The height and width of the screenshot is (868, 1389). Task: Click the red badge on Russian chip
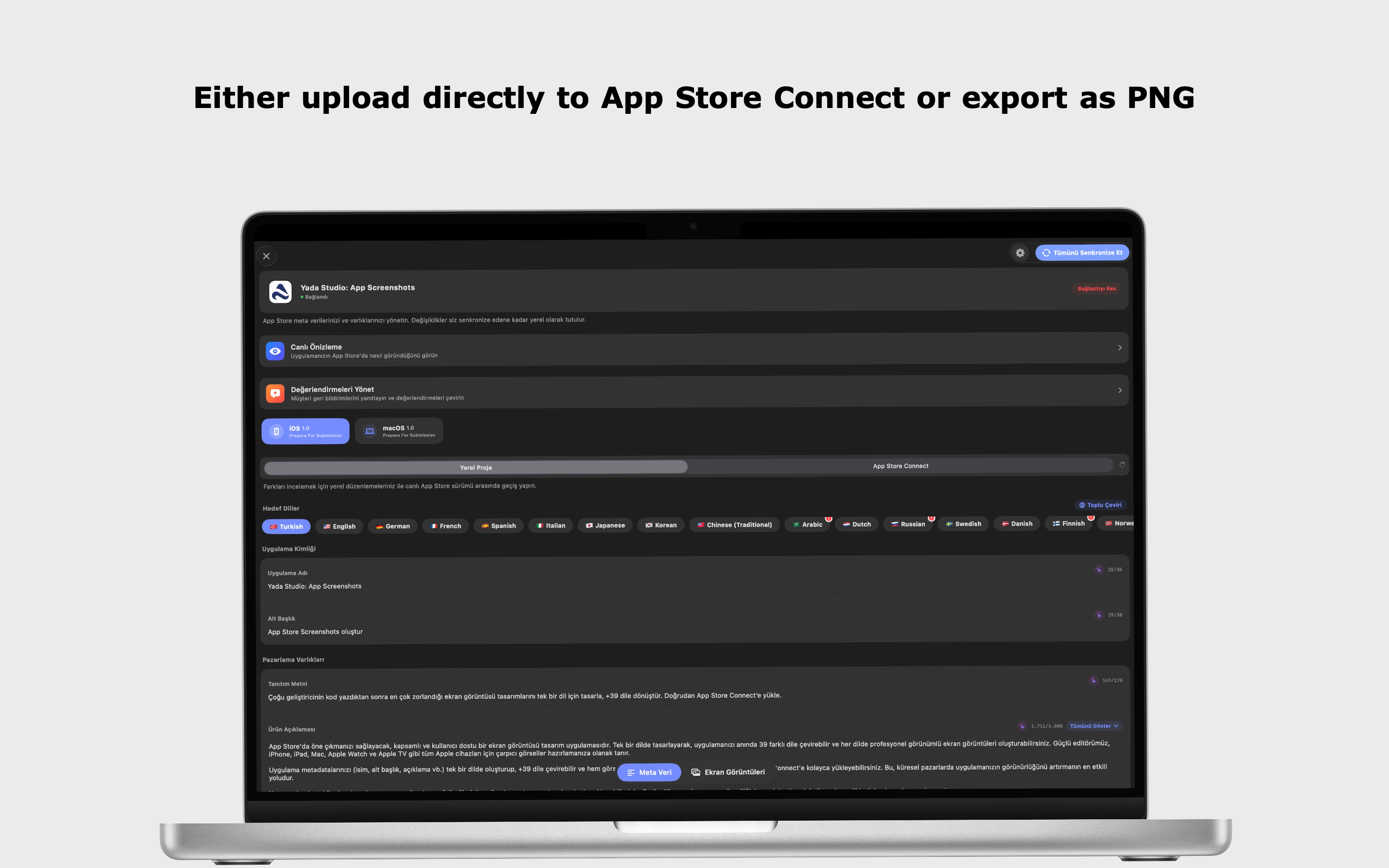(x=931, y=518)
